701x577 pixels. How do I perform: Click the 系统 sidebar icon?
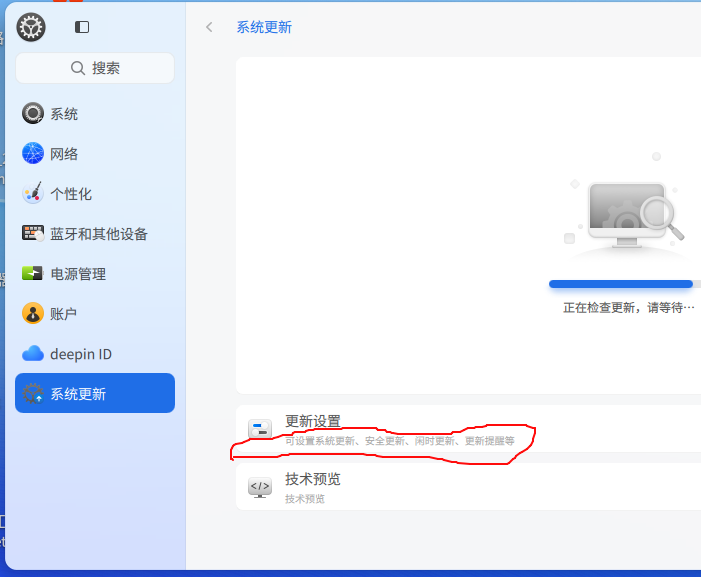point(33,114)
